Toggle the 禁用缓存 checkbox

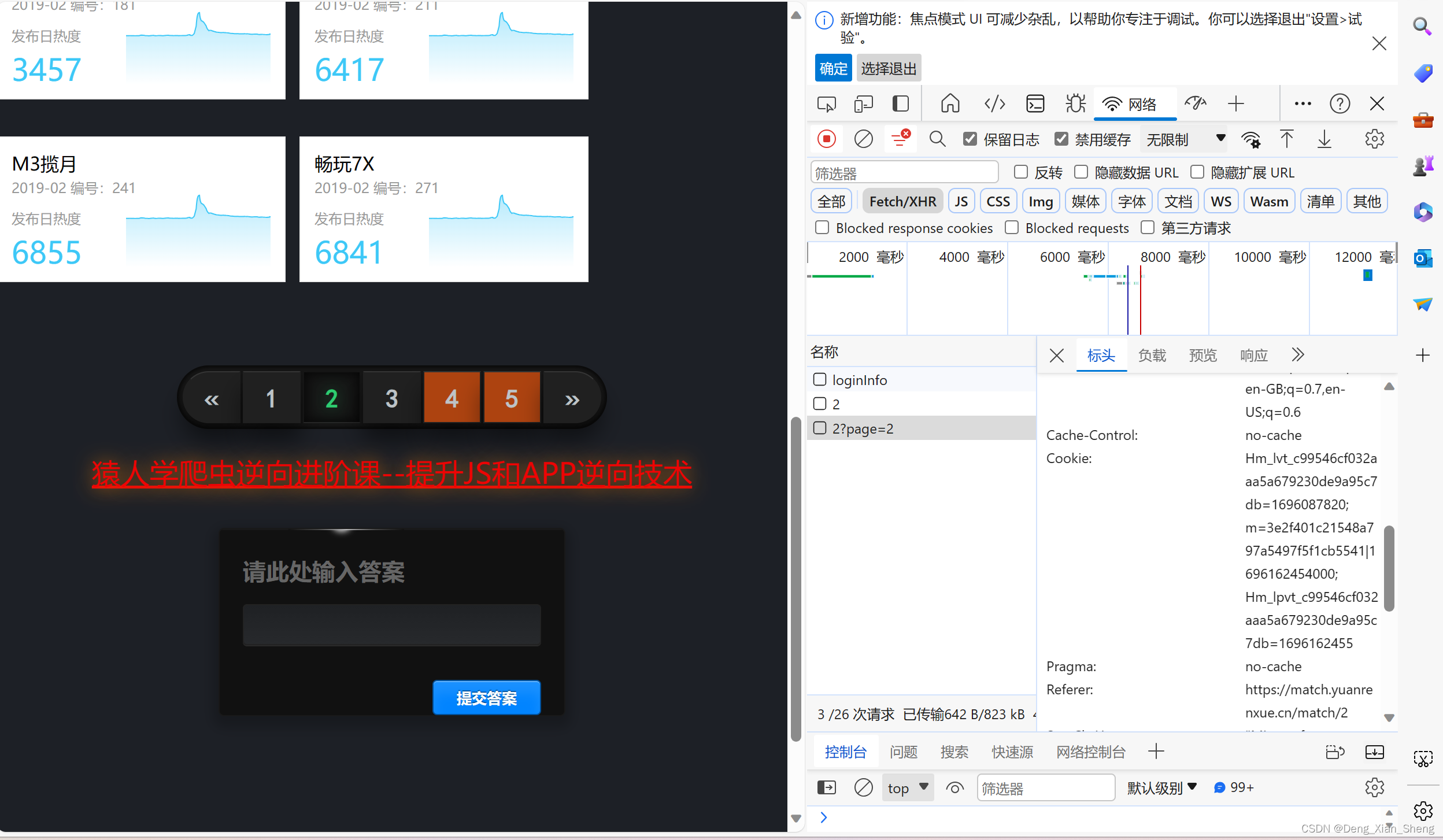coord(1063,139)
